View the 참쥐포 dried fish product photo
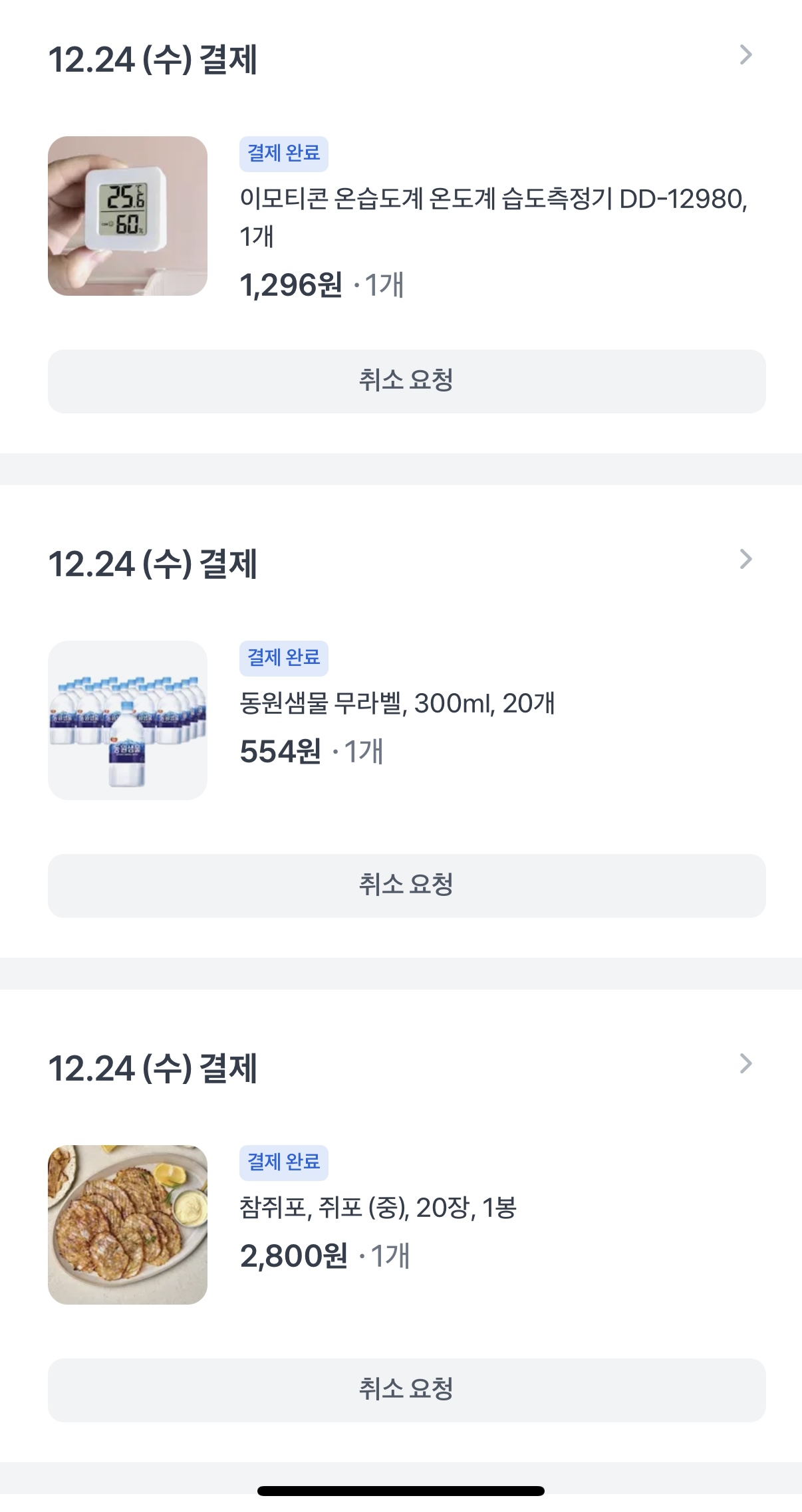Image resolution: width=802 pixels, height=1512 pixels. click(x=128, y=1225)
